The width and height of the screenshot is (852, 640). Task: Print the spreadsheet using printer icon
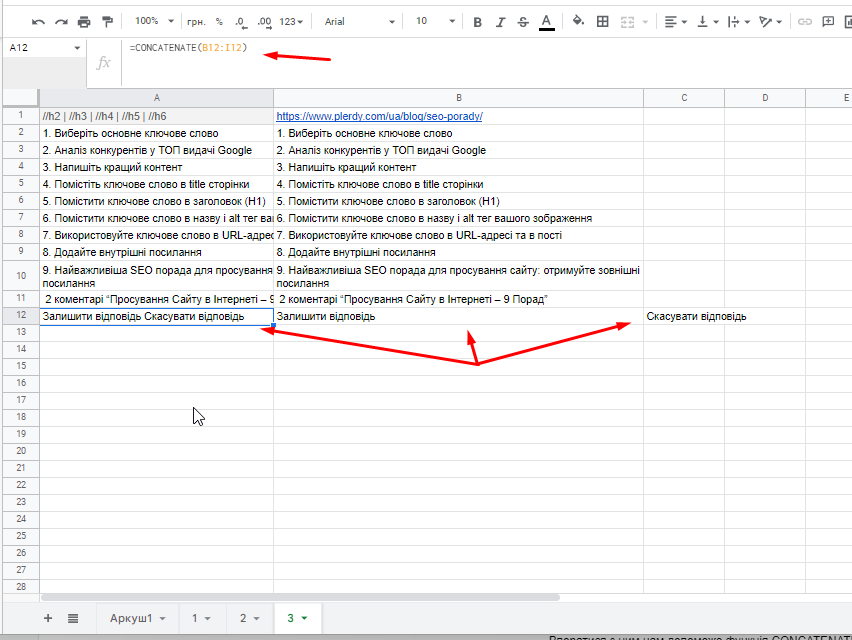pyautogui.click(x=84, y=21)
